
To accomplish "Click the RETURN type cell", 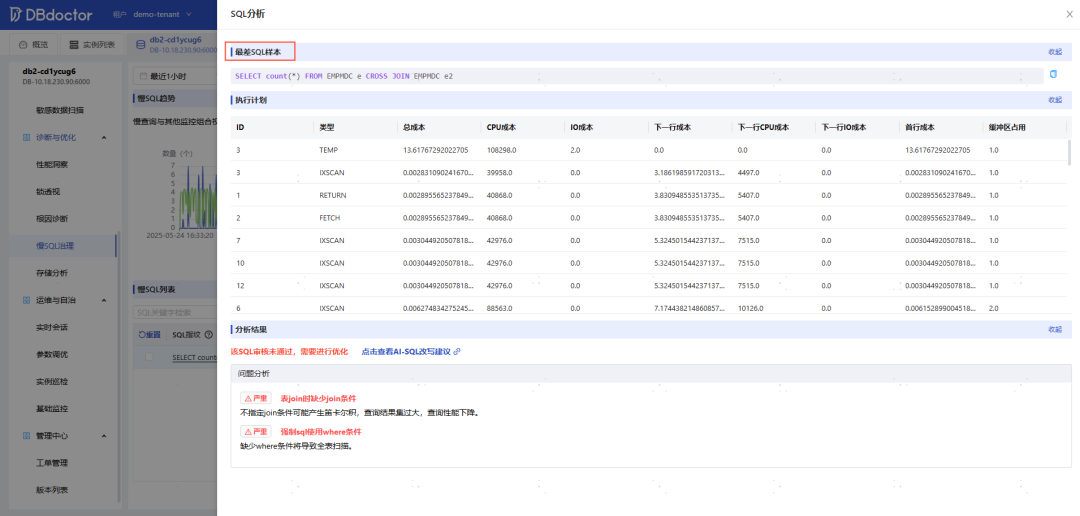I will 333,196.
